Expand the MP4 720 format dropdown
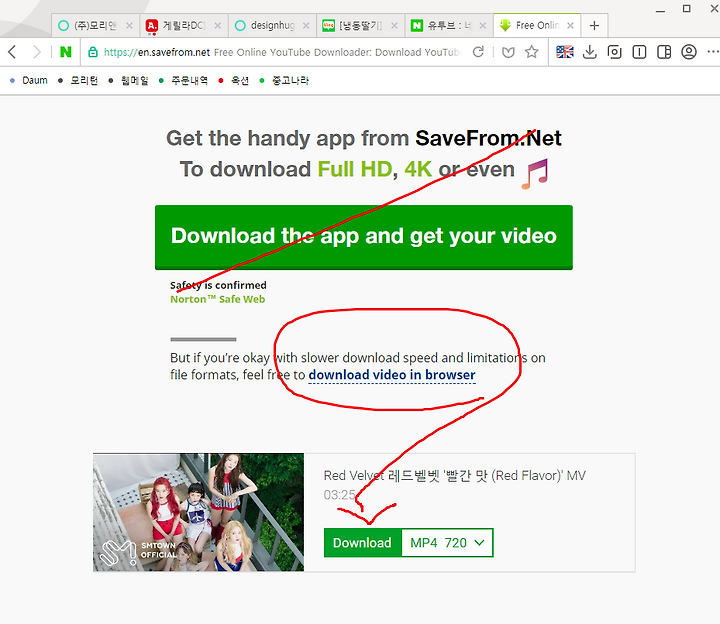Viewport: 720px width, 624px height. [447, 543]
